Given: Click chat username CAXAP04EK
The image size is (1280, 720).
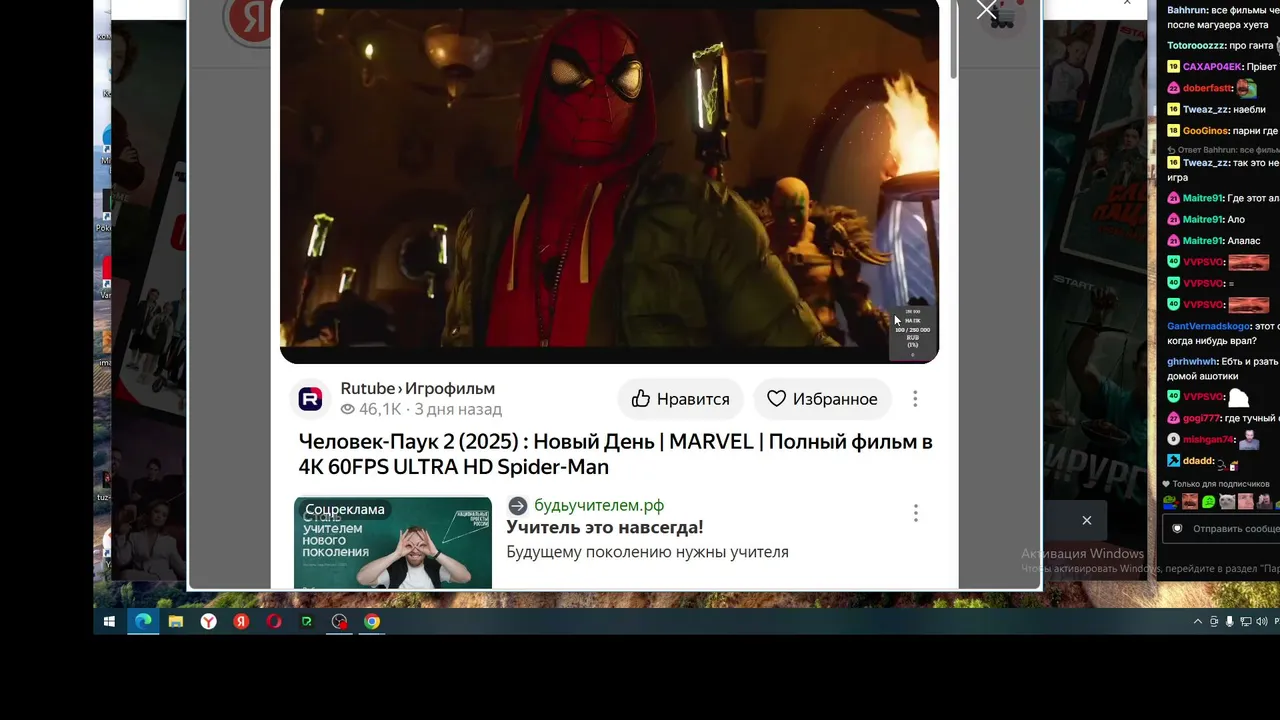Looking at the screenshot, I should pos(1212,67).
